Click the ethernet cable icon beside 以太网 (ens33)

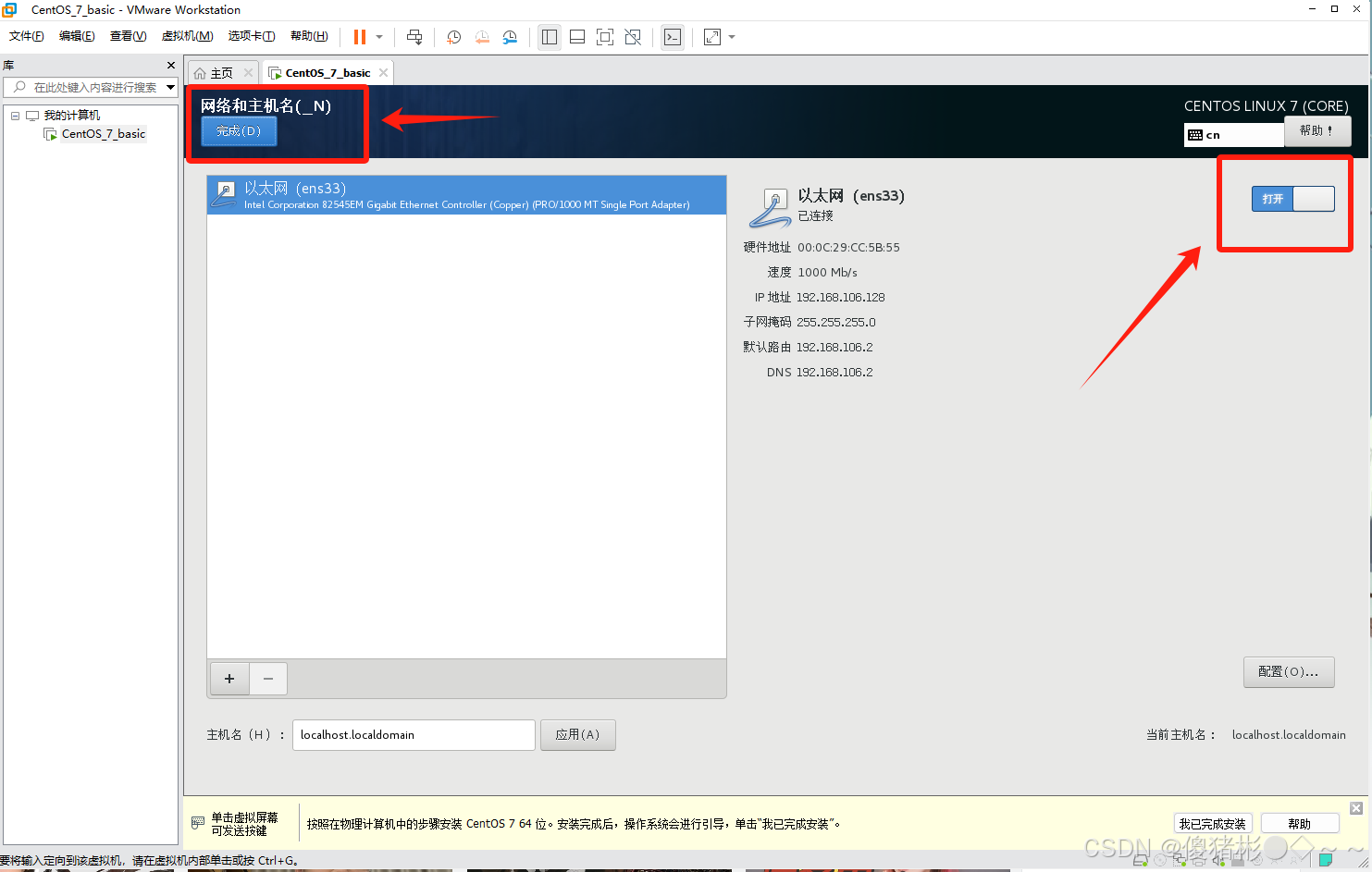click(x=770, y=207)
